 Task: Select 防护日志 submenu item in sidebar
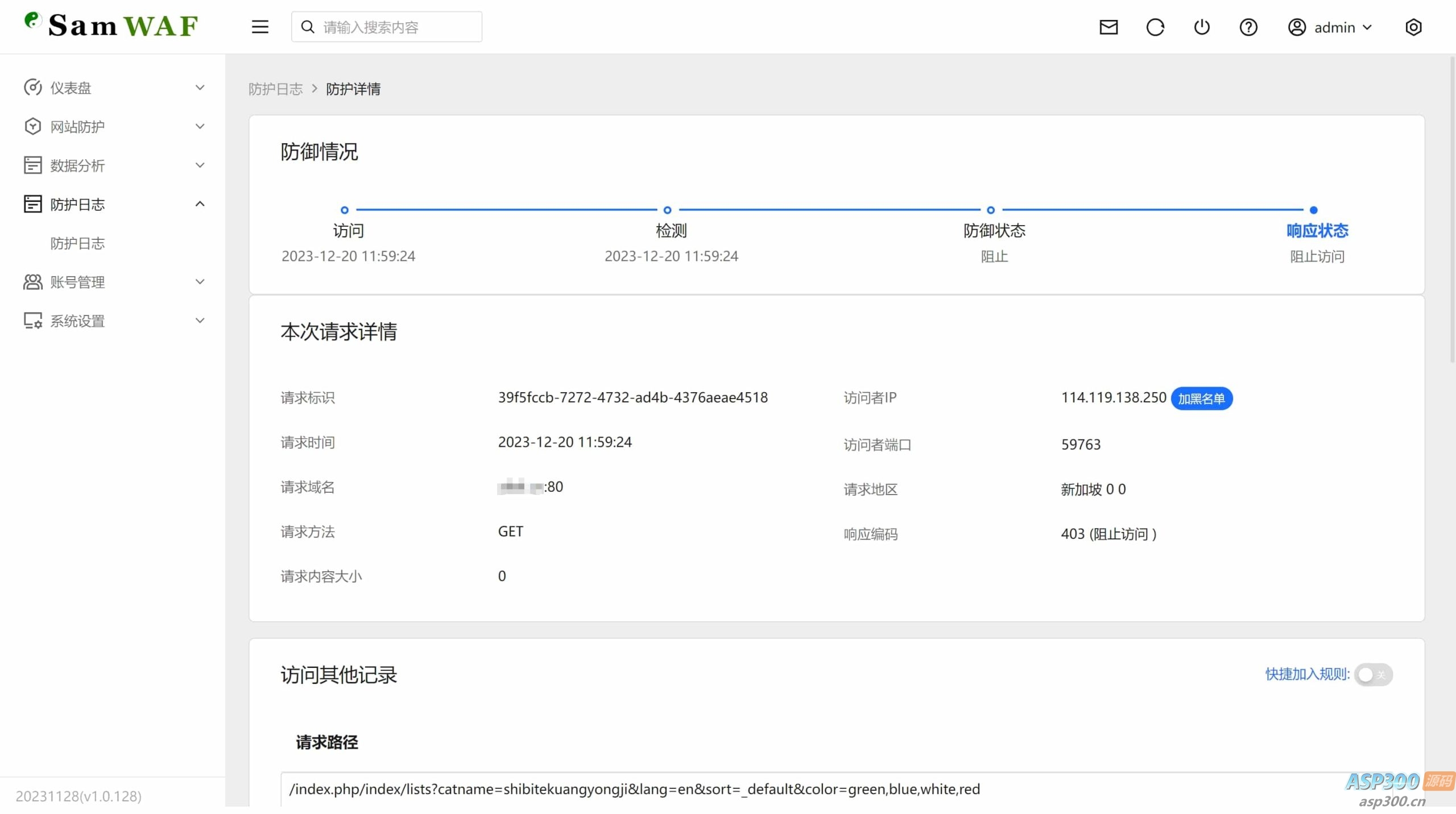tap(77, 243)
